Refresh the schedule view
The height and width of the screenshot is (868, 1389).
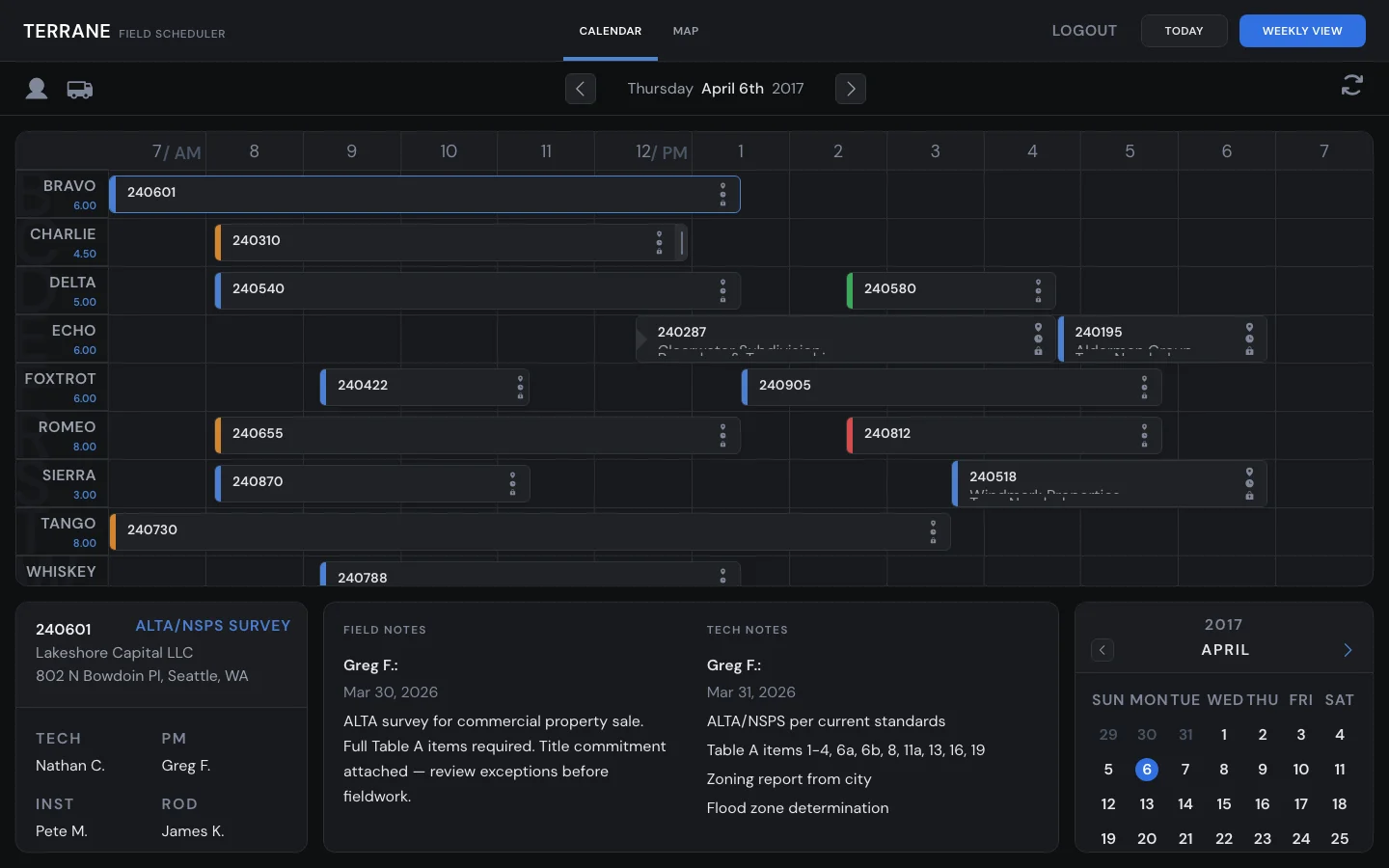[x=1351, y=86]
